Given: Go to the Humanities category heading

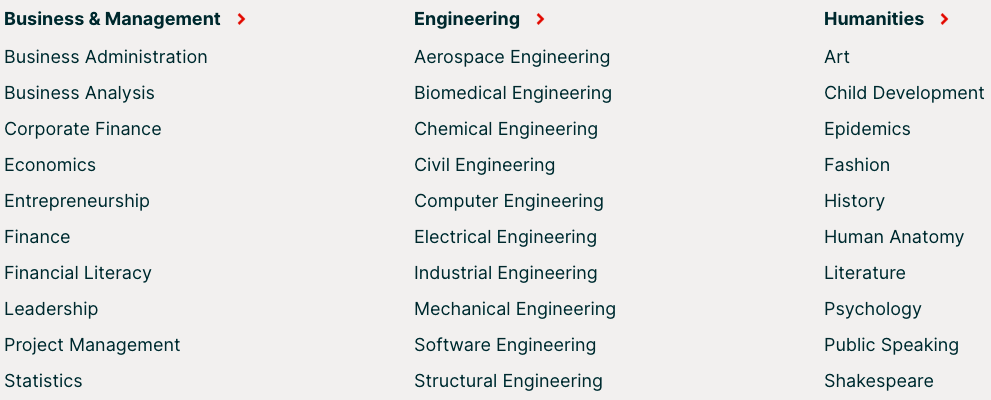Looking at the screenshot, I should (873, 19).
